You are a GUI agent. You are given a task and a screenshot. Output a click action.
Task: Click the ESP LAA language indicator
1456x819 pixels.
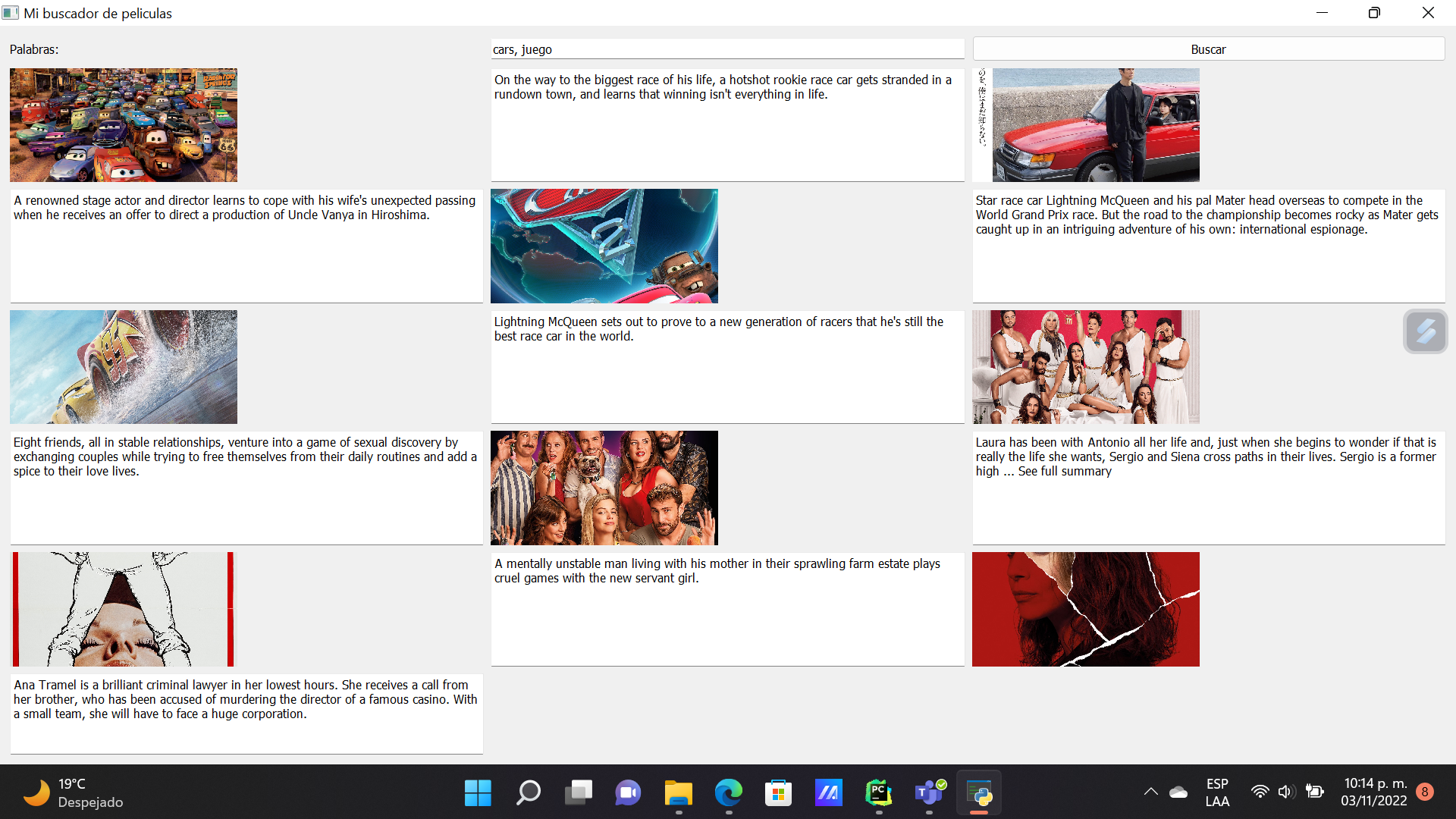point(1216,792)
